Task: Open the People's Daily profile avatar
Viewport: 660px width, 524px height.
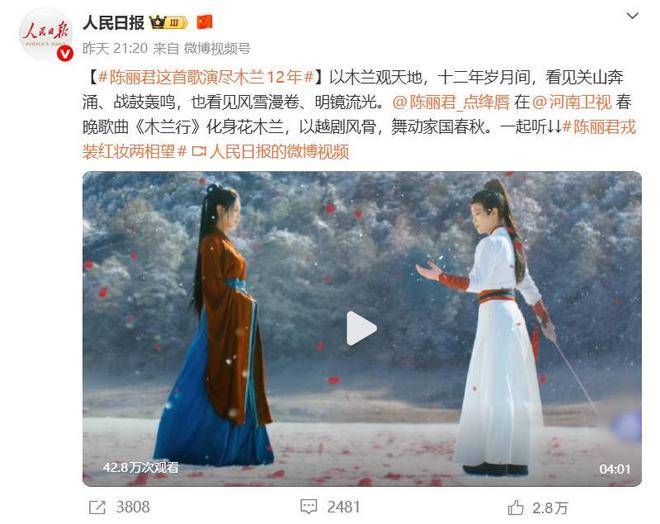Action: [45, 35]
